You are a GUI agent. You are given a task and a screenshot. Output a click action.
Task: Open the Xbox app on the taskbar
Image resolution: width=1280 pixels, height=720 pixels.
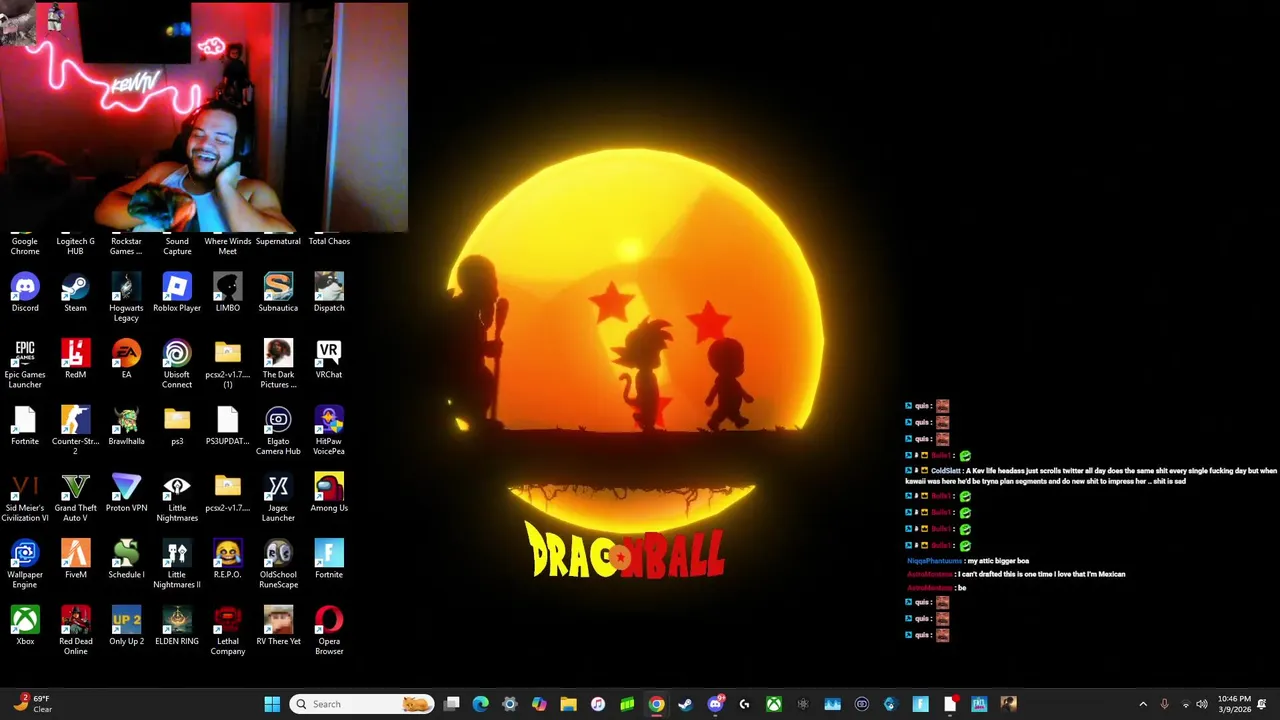[773, 704]
